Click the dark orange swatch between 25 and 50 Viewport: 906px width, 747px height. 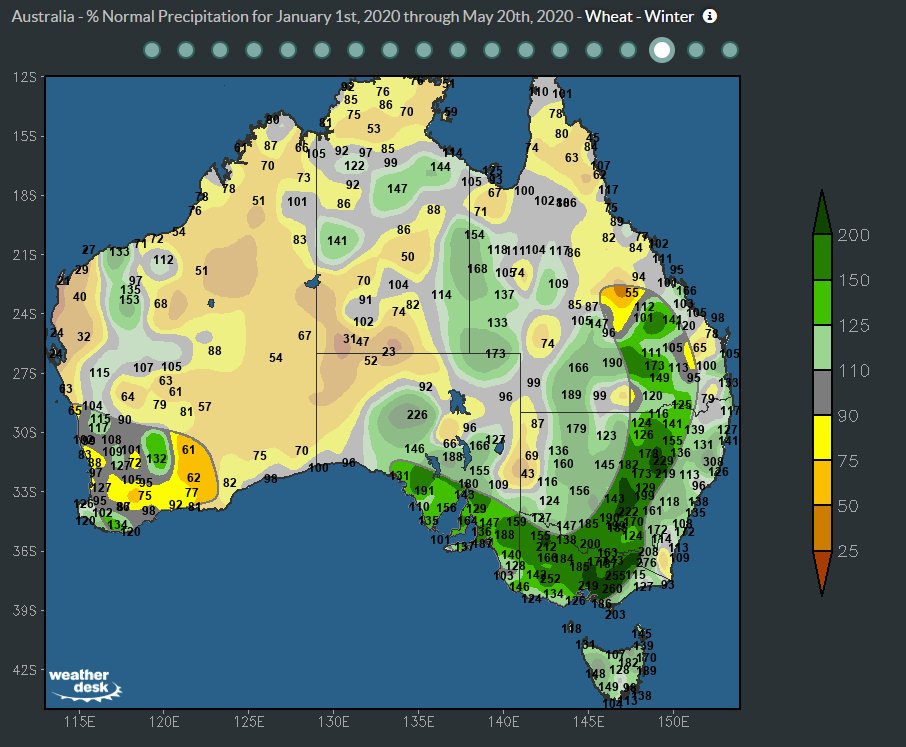[x=822, y=527]
